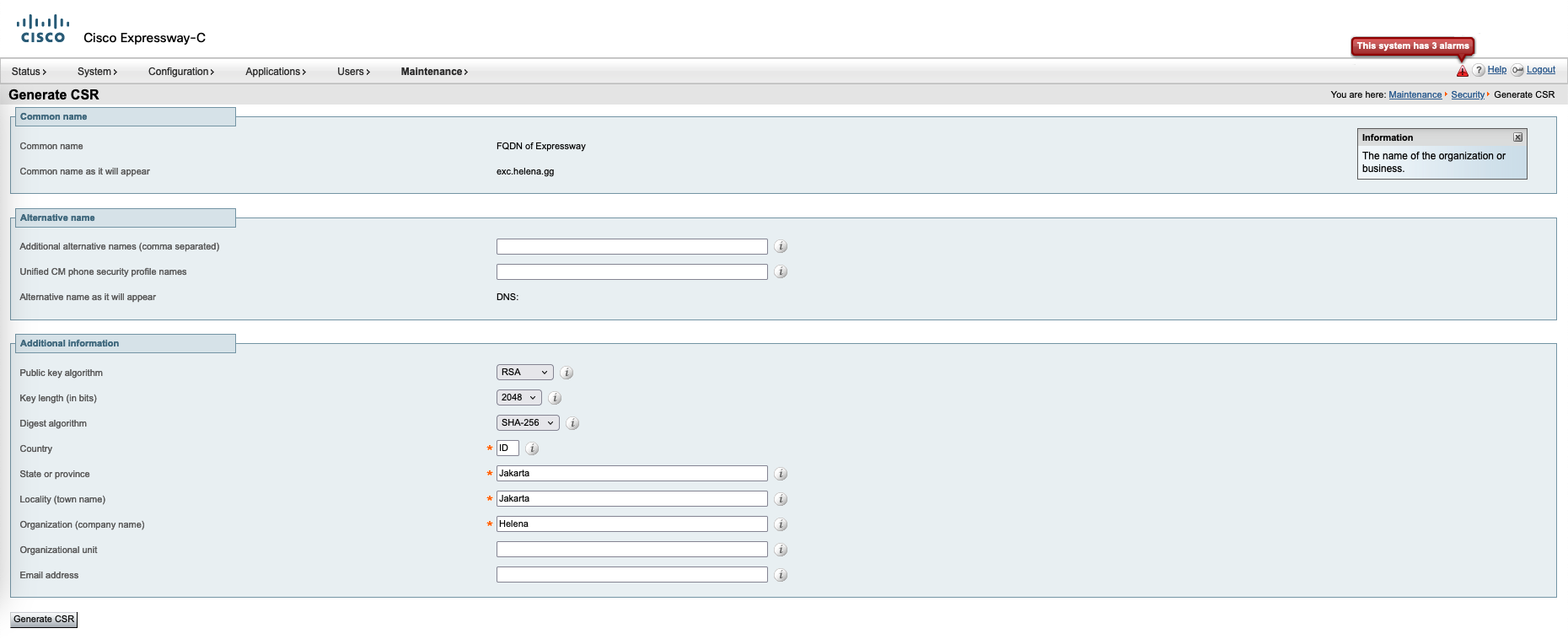Viewport: 1568px width, 639px height.
Task: Click info icon beside Country field
Action: [x=532, y=448]
